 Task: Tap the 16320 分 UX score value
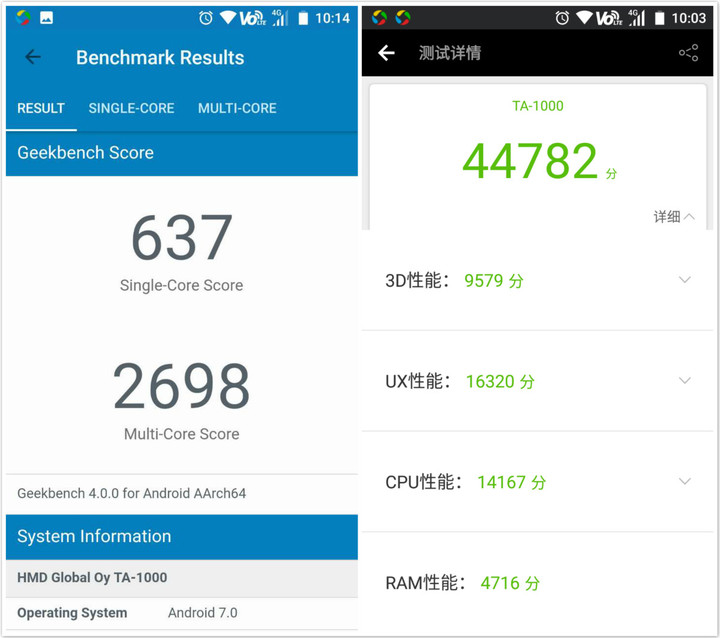pyautogui.click(x=500, y=381)
